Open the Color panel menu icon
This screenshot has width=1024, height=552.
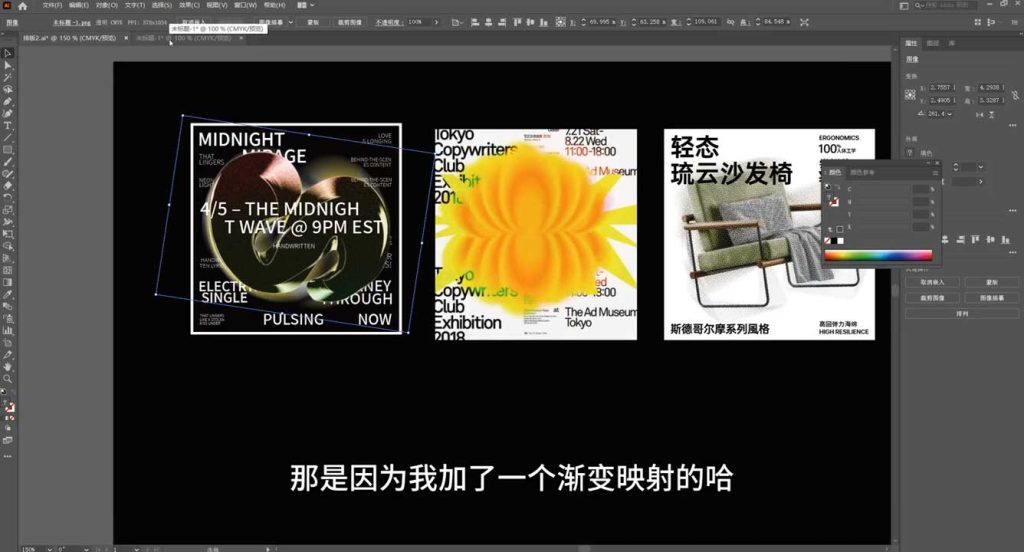[x=935, y=172]
